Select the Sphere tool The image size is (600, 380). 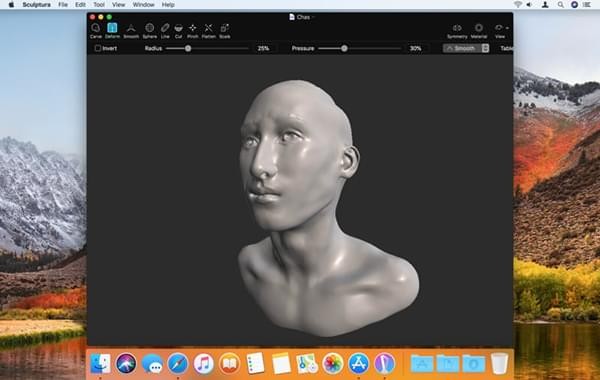pyautogui.click(x=150, y=31)
